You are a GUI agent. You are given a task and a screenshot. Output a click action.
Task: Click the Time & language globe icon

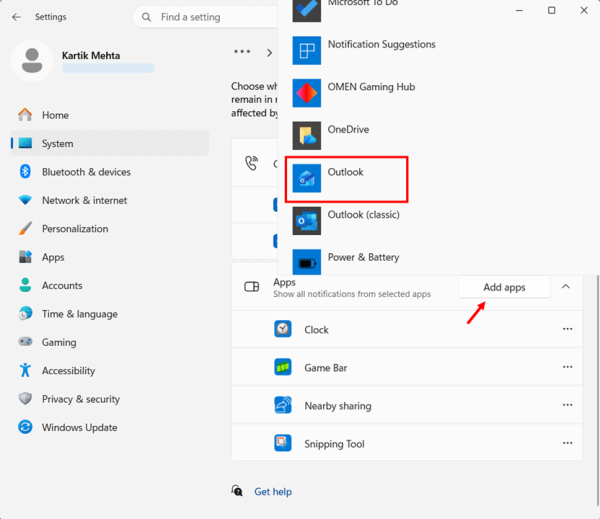point(25,313)
